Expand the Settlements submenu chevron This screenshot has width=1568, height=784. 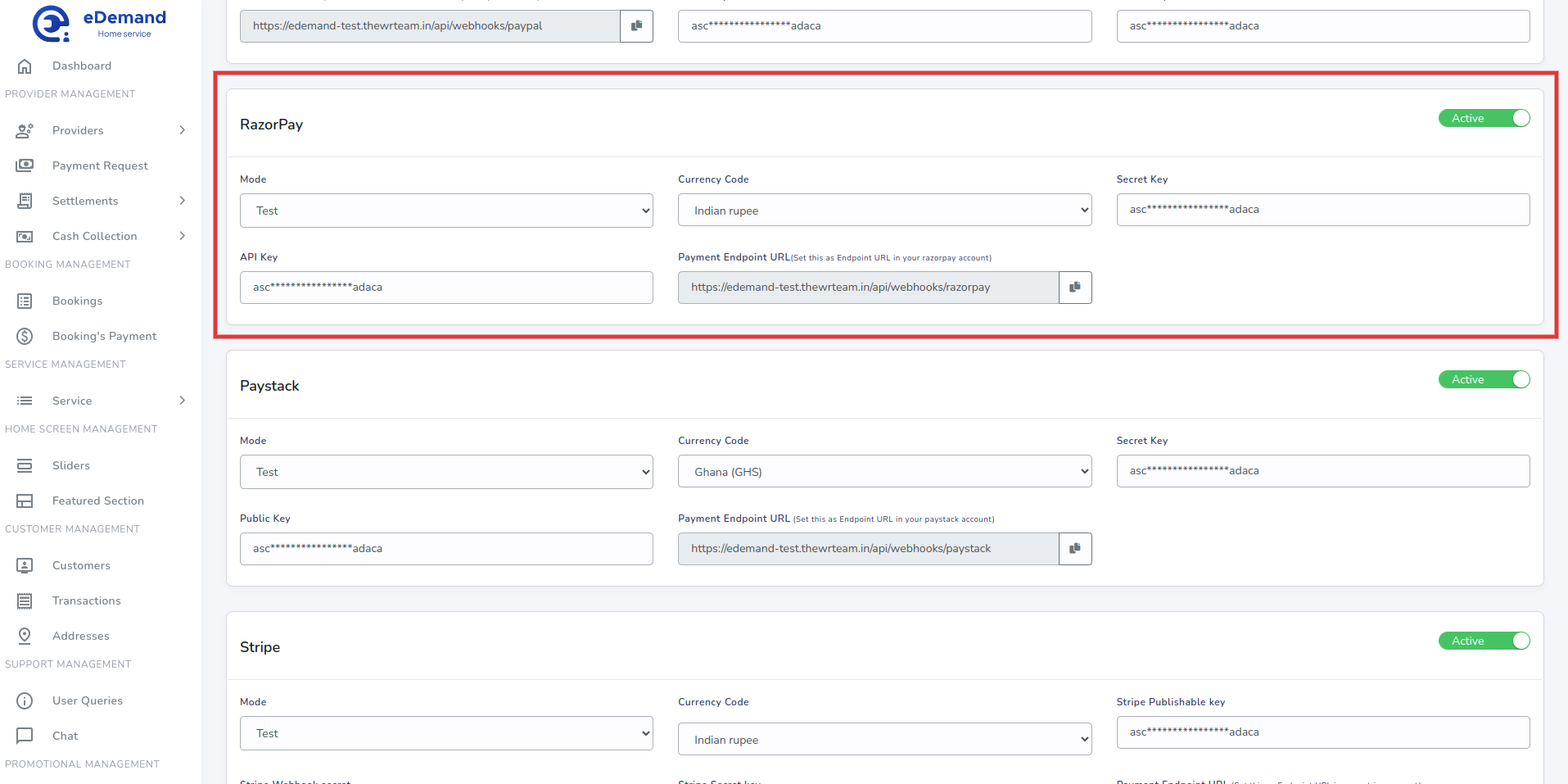click(x=183, y=201)
